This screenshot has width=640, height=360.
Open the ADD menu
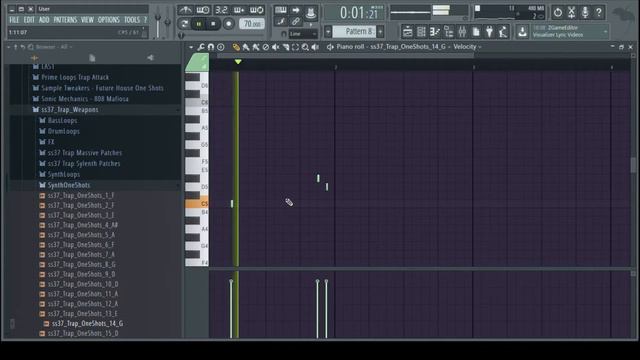point(44,20)
